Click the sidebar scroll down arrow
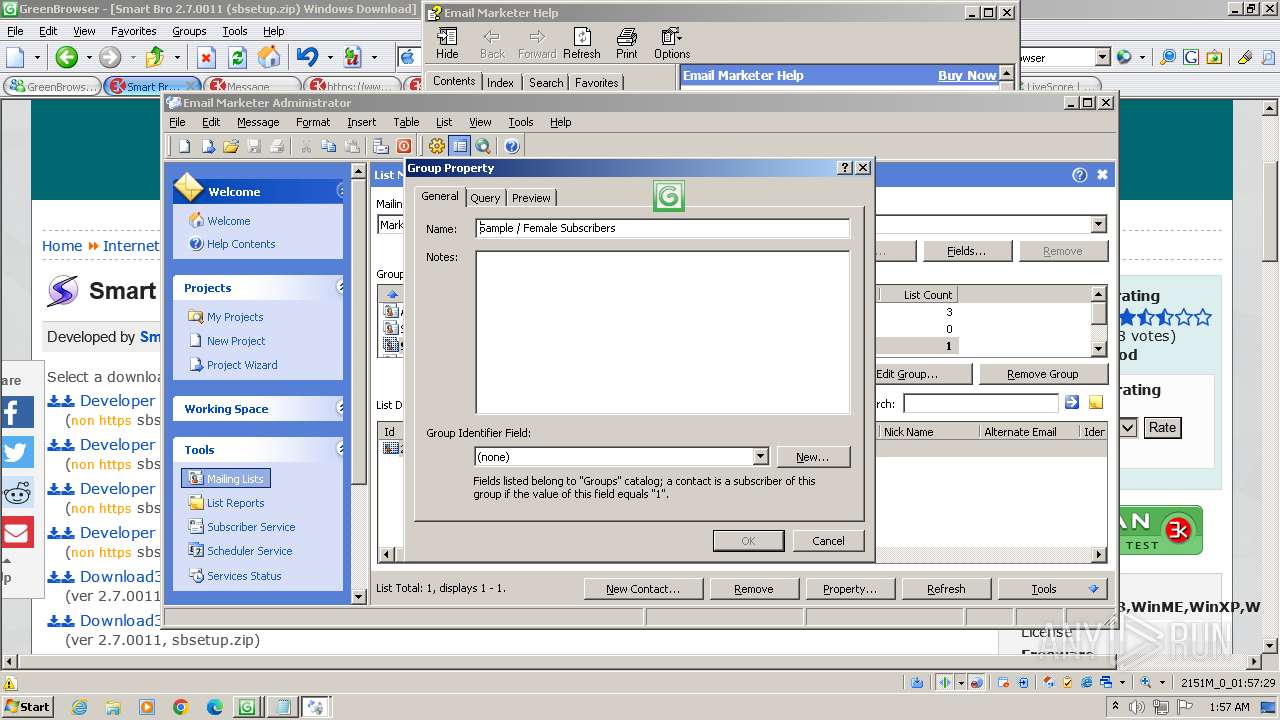 tap(359, 597)
